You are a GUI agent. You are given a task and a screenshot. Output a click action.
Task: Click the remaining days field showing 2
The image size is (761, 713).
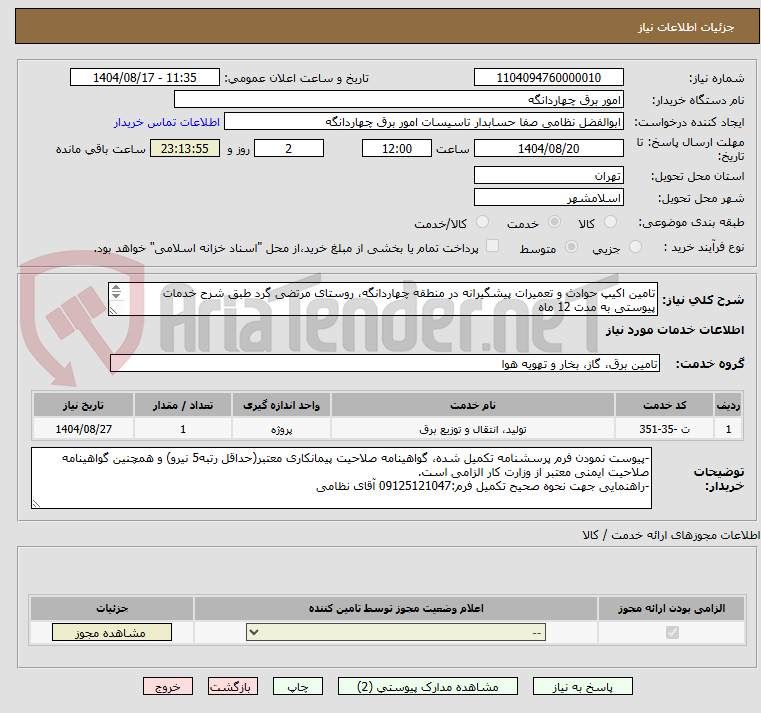coord(289,149)
